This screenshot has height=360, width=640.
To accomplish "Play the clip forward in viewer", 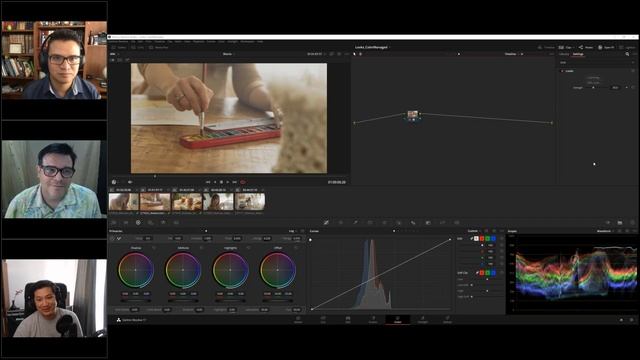I will [227, 182].
